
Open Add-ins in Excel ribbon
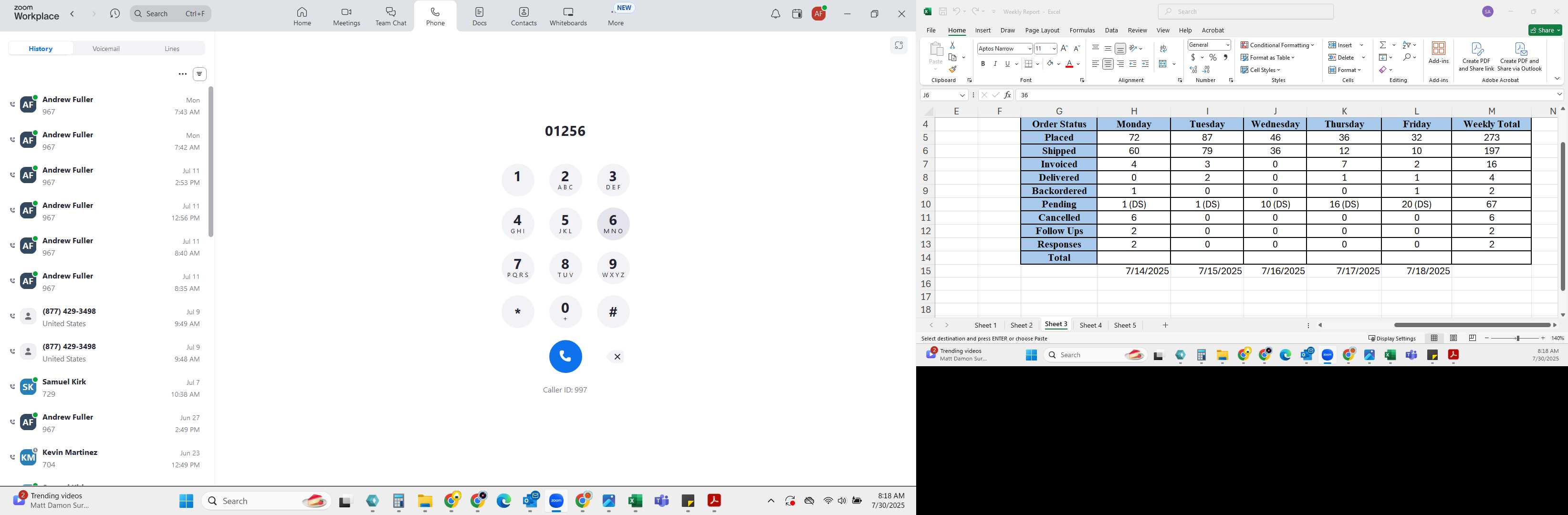coord(1438,52)
